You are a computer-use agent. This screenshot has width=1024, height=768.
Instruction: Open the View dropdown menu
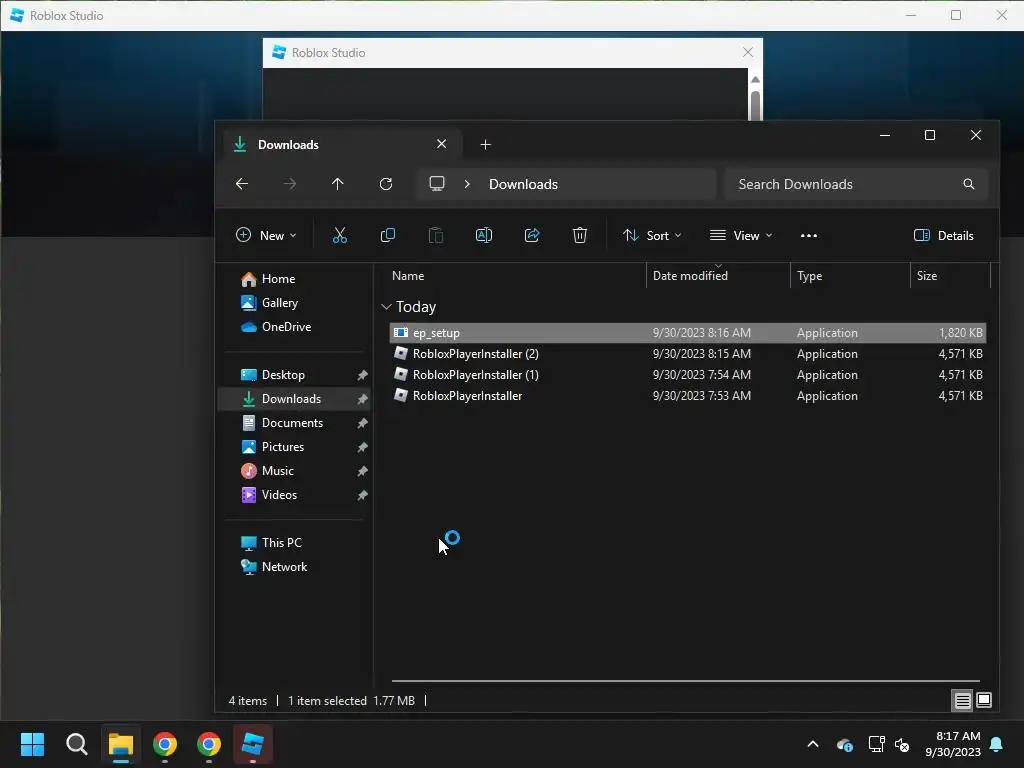pos(741,236)
